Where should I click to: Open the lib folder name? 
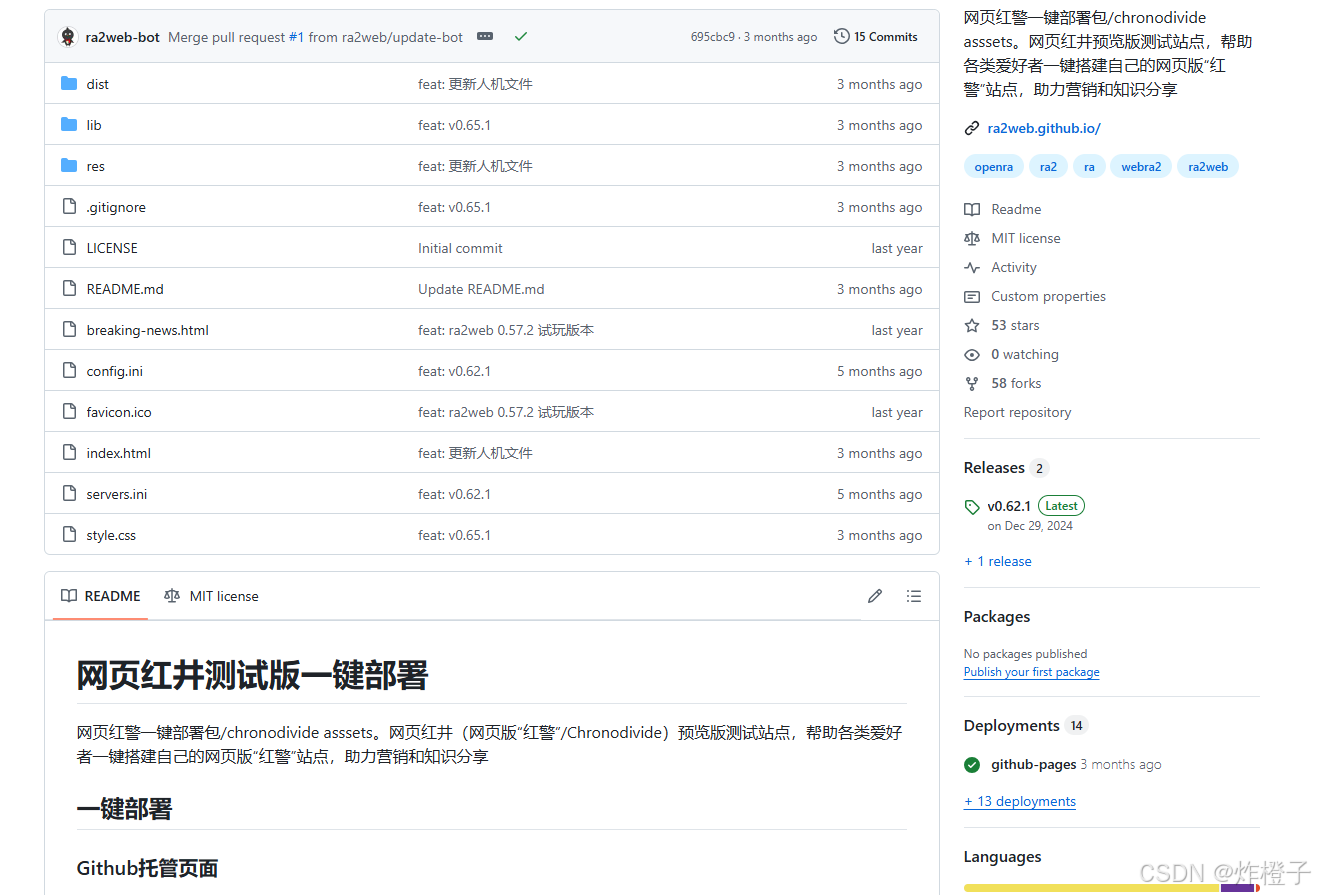(x=94, y=125)
